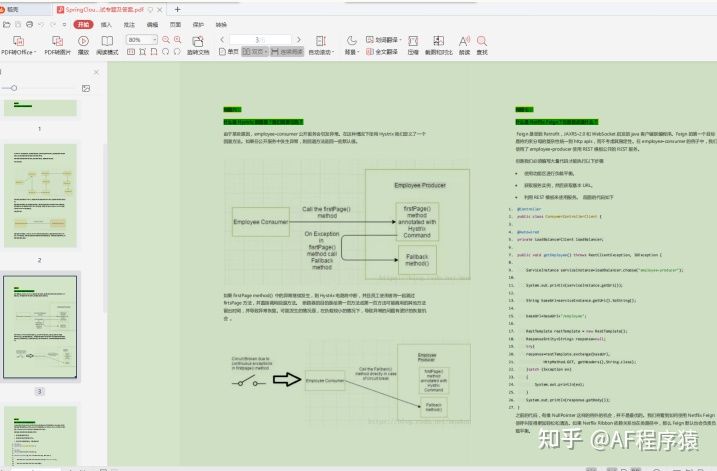
Task: Click the zoom in magnifier icon
Action: point(177,40)
